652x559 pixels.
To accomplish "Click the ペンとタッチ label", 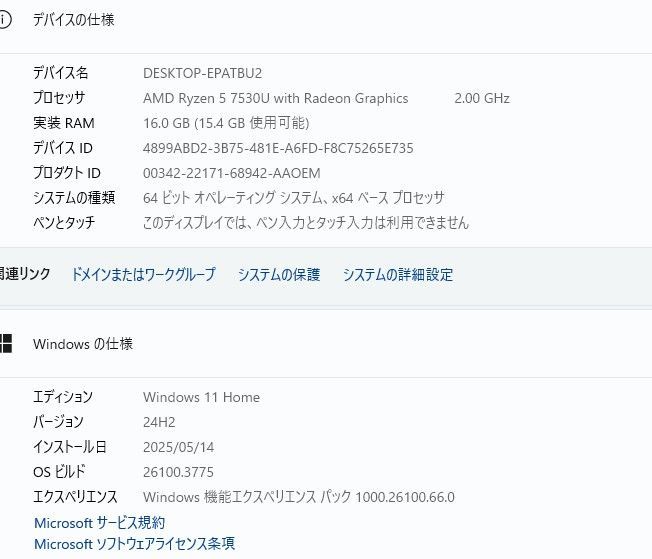I will coord(64,223).
